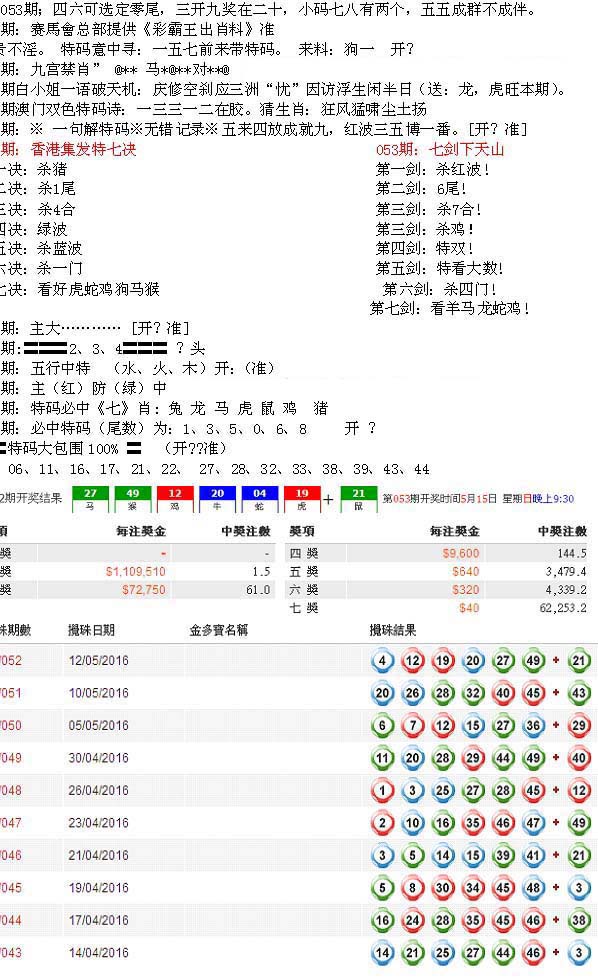598x977 pixels.
Task: Click extra ball 43 in draw 051
Action: pos(579,693)
